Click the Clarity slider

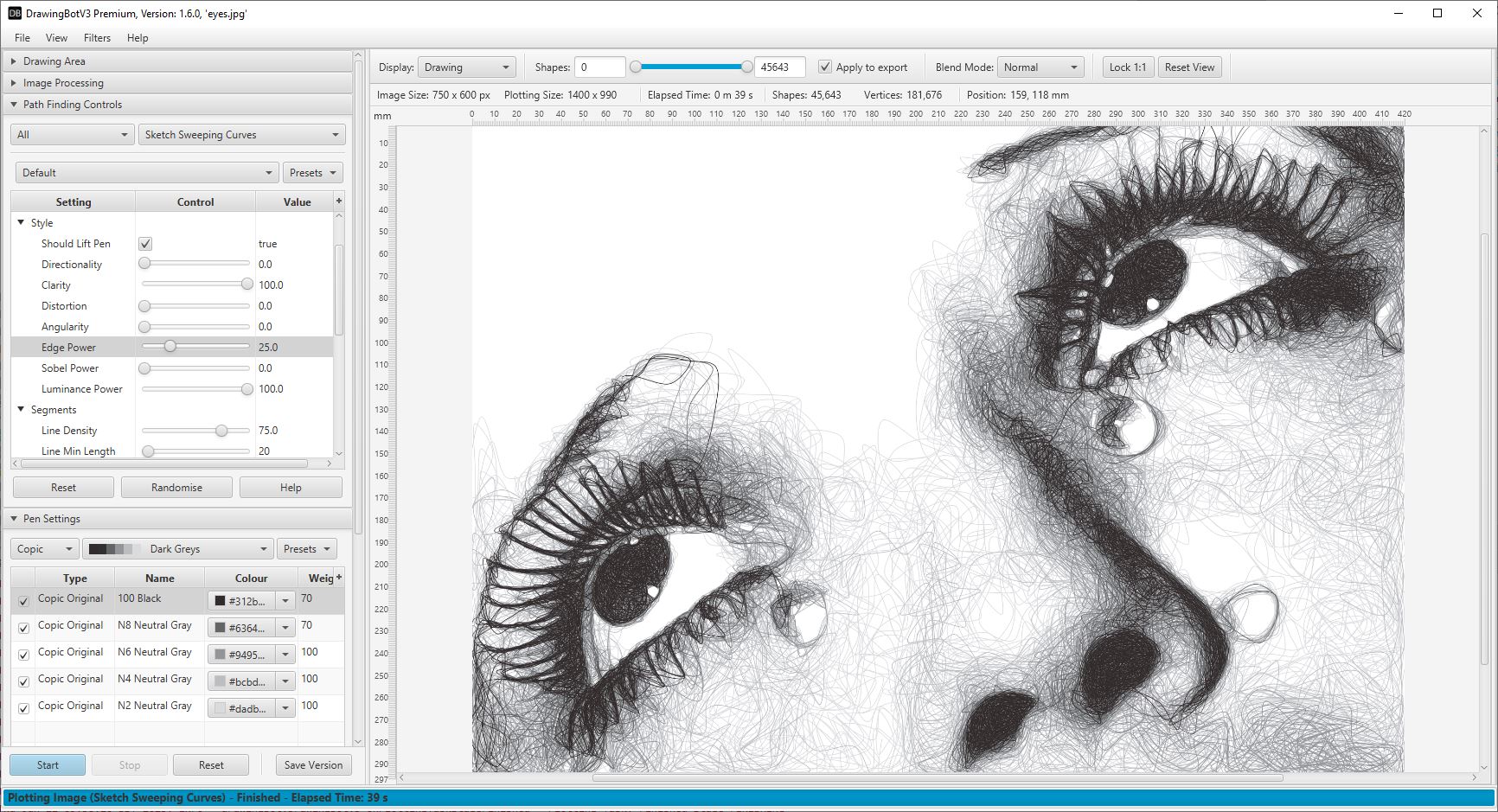pyautogui.click(x=195, y=285)
